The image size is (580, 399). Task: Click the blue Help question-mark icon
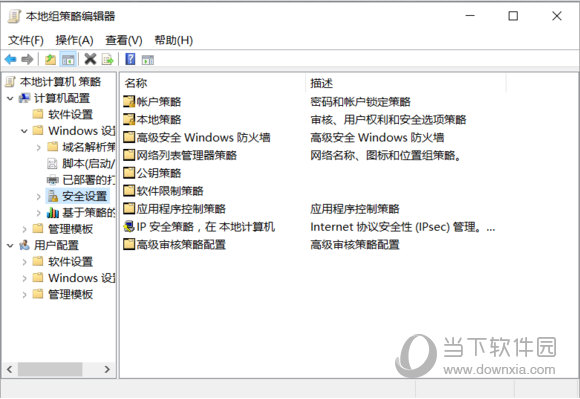tap(130, 59)
